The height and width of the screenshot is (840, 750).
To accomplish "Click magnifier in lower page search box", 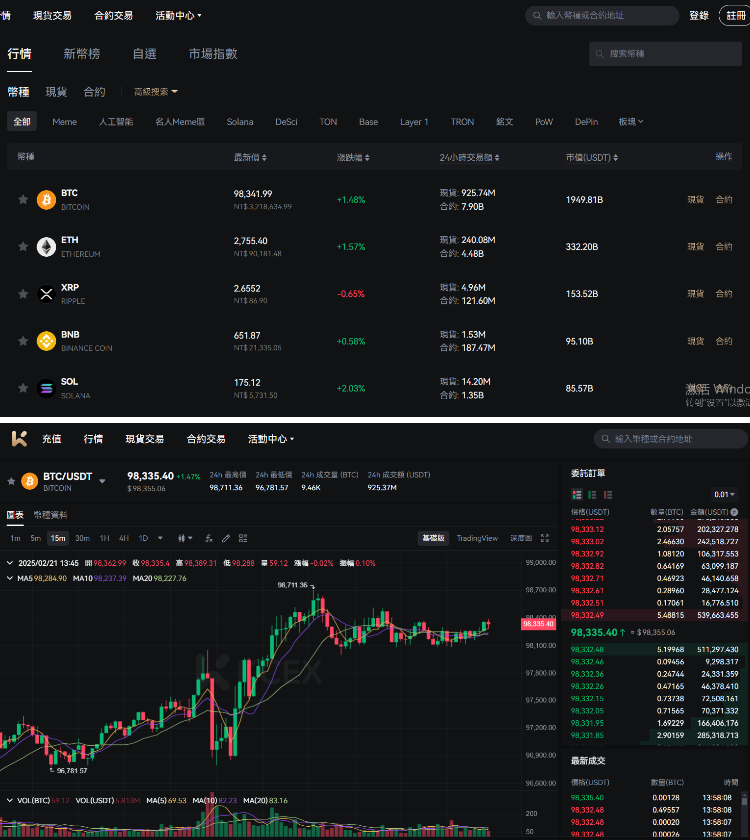I will (606, 439).
